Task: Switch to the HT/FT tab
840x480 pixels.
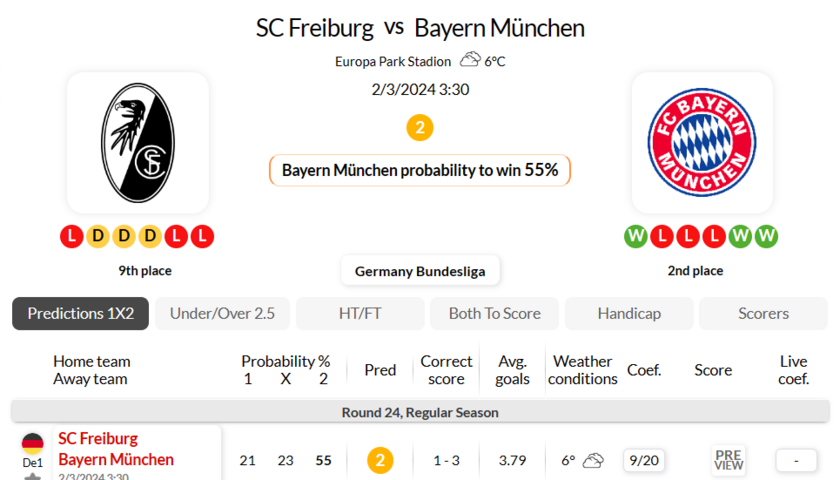Action: coord(360,313)
